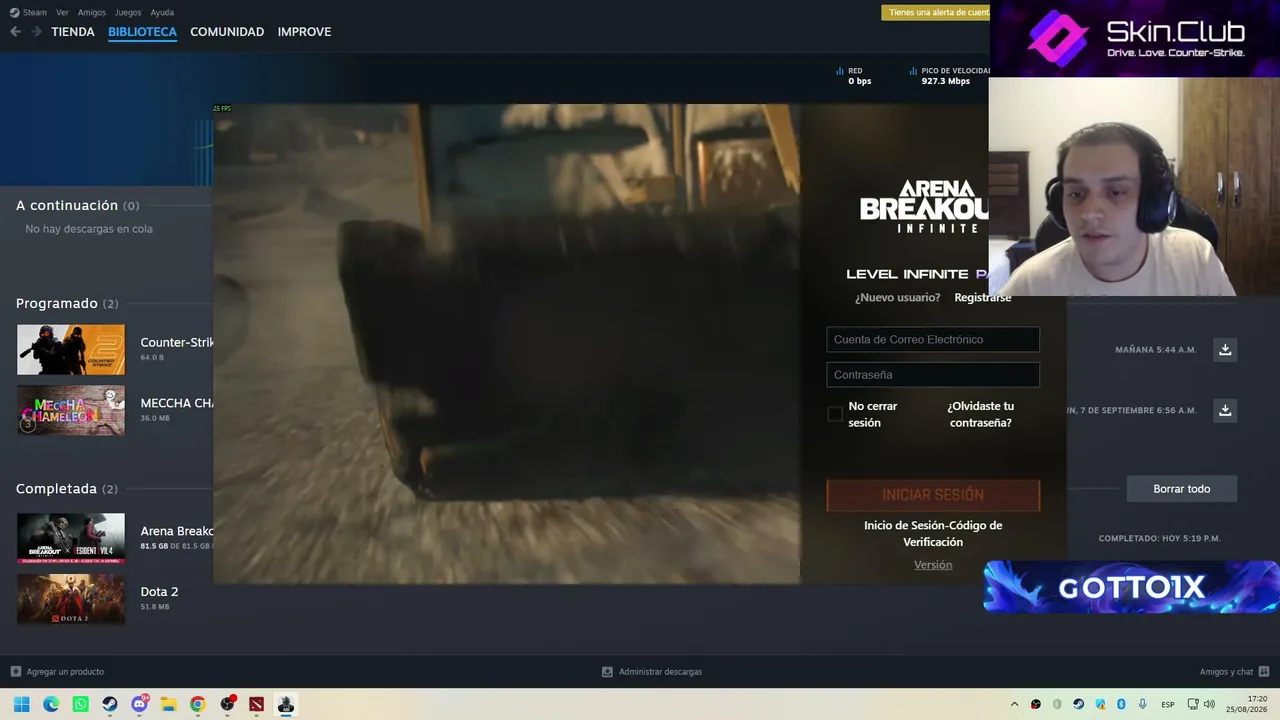The height and width of the screenshot is (720, 1280).
Task: Open the Counter-Strike 2 thumbnail
Action: (71, 349)
